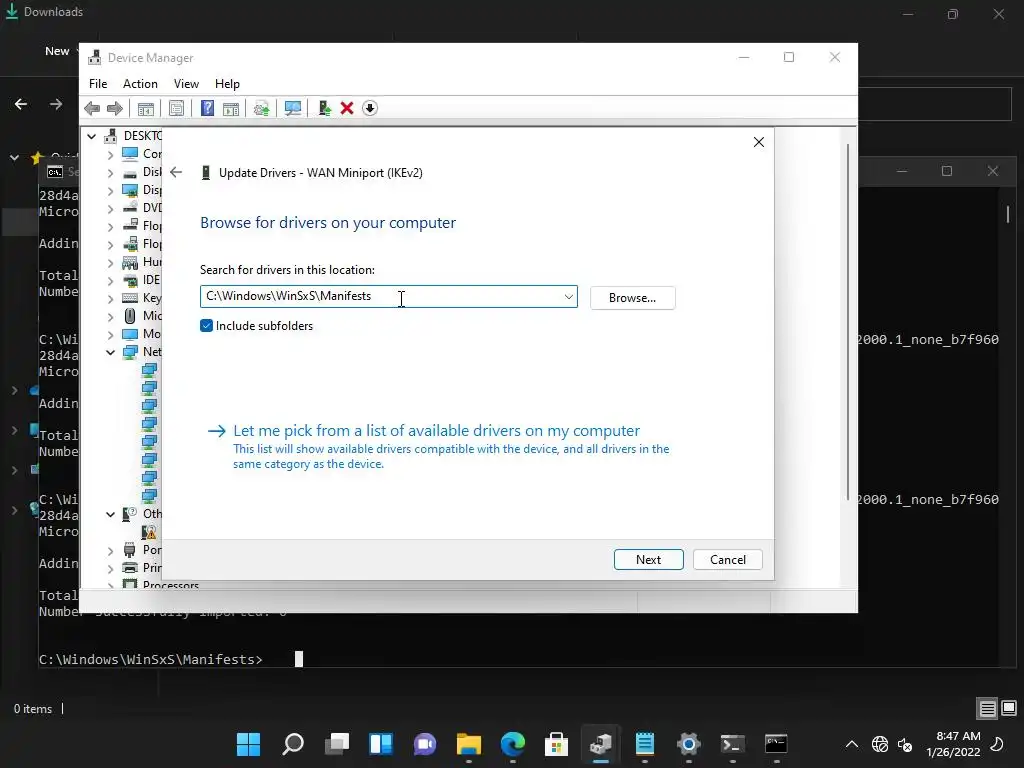Open the View menu
This screenshot has width=1024, height=768.
(x=186, y=84)
